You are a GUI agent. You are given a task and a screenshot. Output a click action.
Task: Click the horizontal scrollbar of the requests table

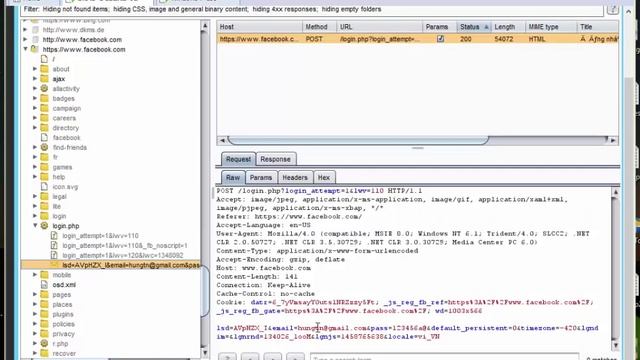(358, 140)
